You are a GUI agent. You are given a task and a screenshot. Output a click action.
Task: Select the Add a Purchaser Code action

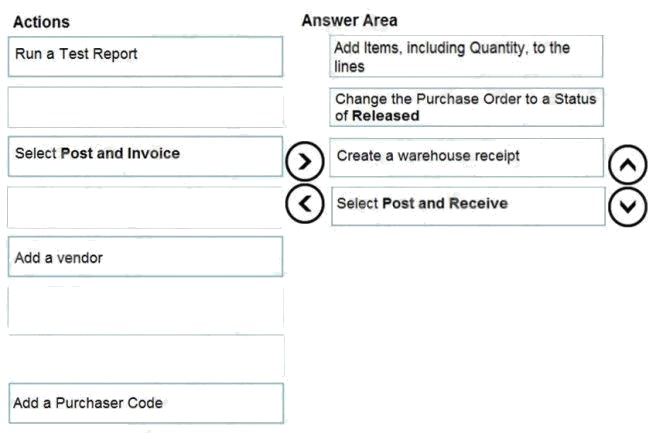coord(146,403)
